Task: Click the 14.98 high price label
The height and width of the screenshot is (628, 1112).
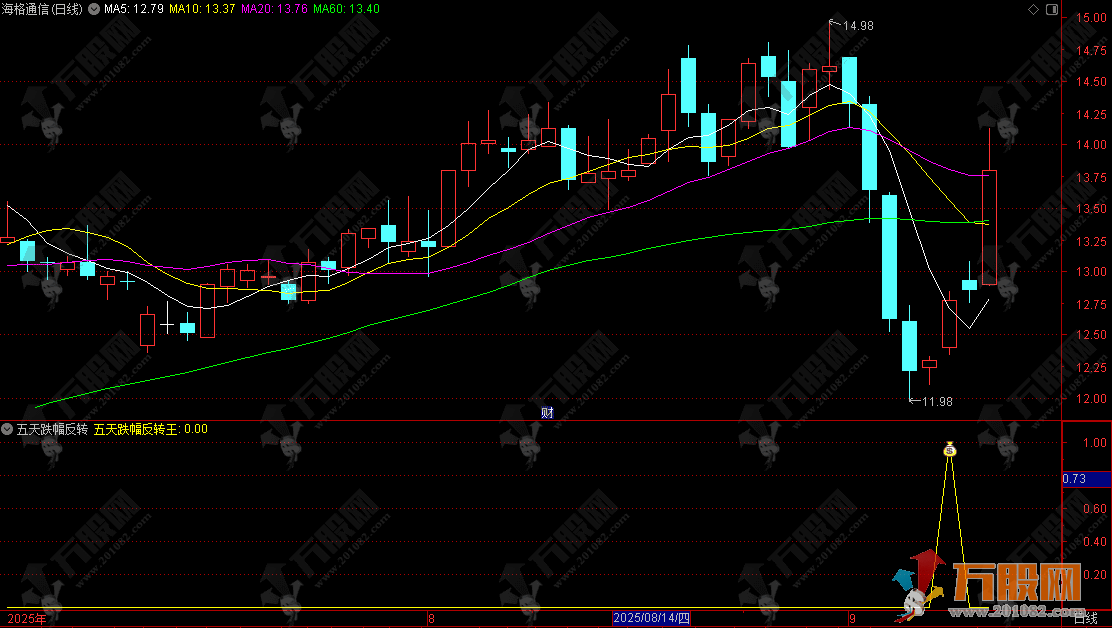Action: click(858, 26)
